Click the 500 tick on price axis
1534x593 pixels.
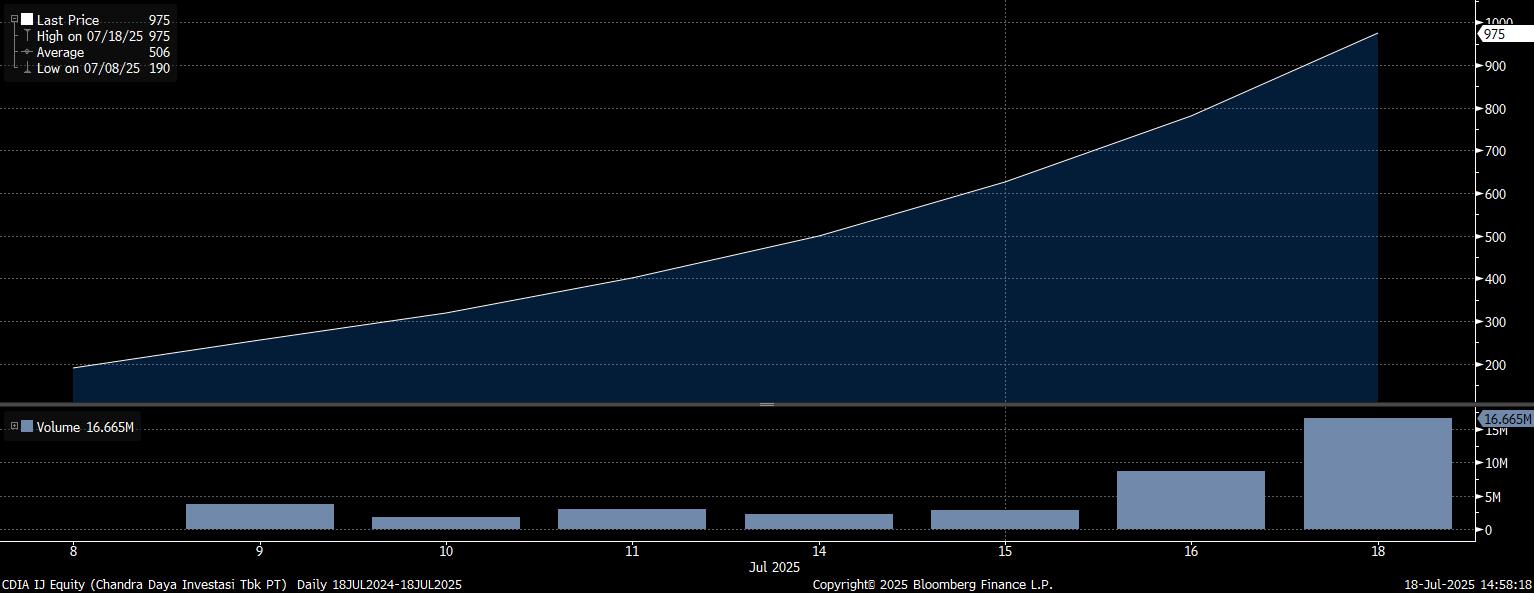[x=1496, y=237]
